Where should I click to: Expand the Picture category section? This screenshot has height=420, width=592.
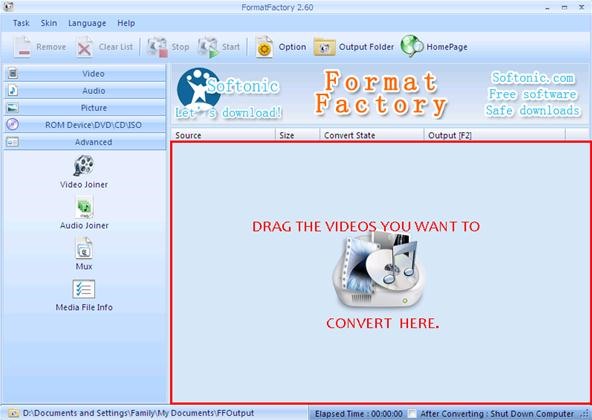85,108
